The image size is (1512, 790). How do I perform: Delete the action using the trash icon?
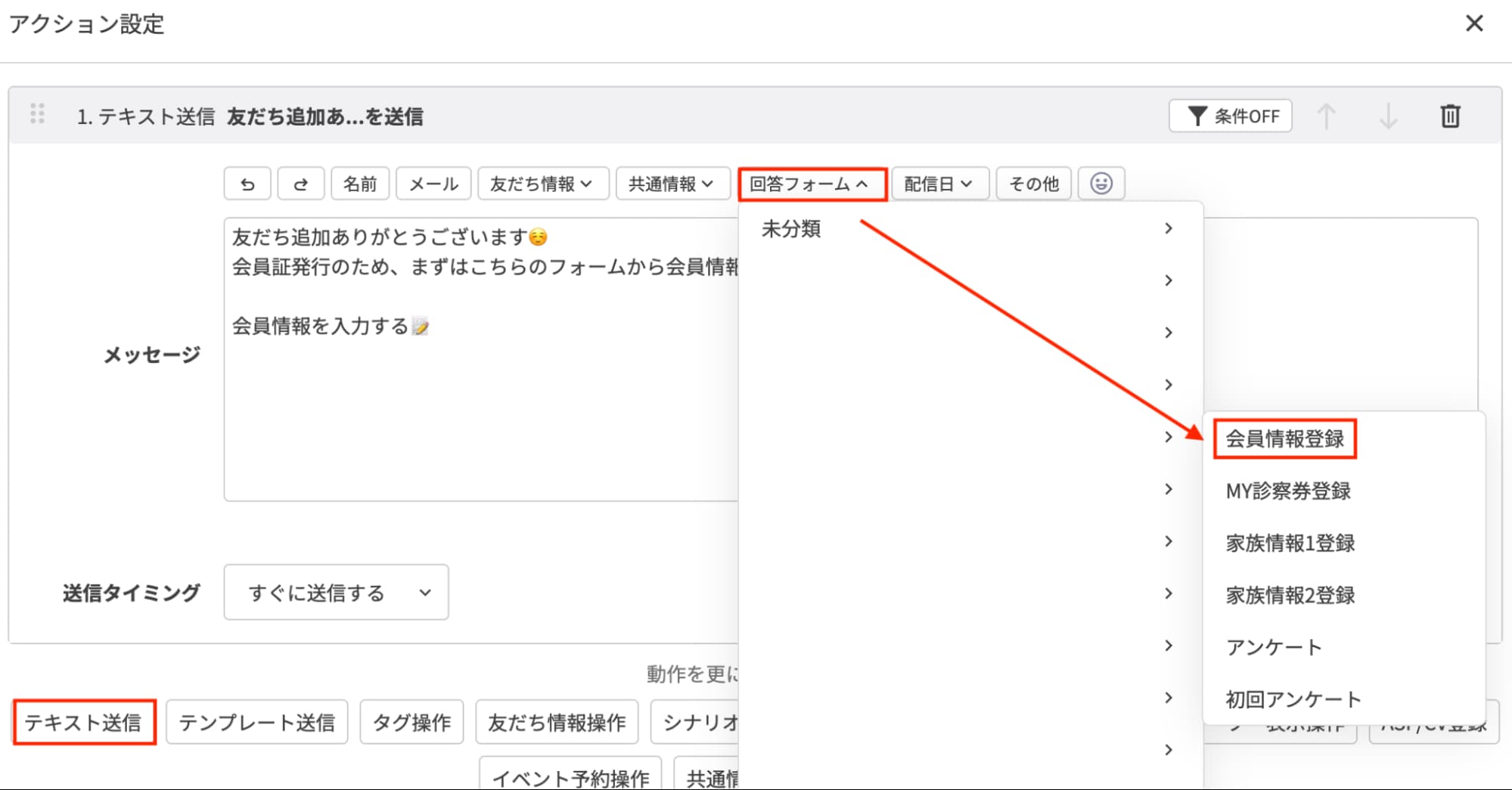tap(1450, 116)
